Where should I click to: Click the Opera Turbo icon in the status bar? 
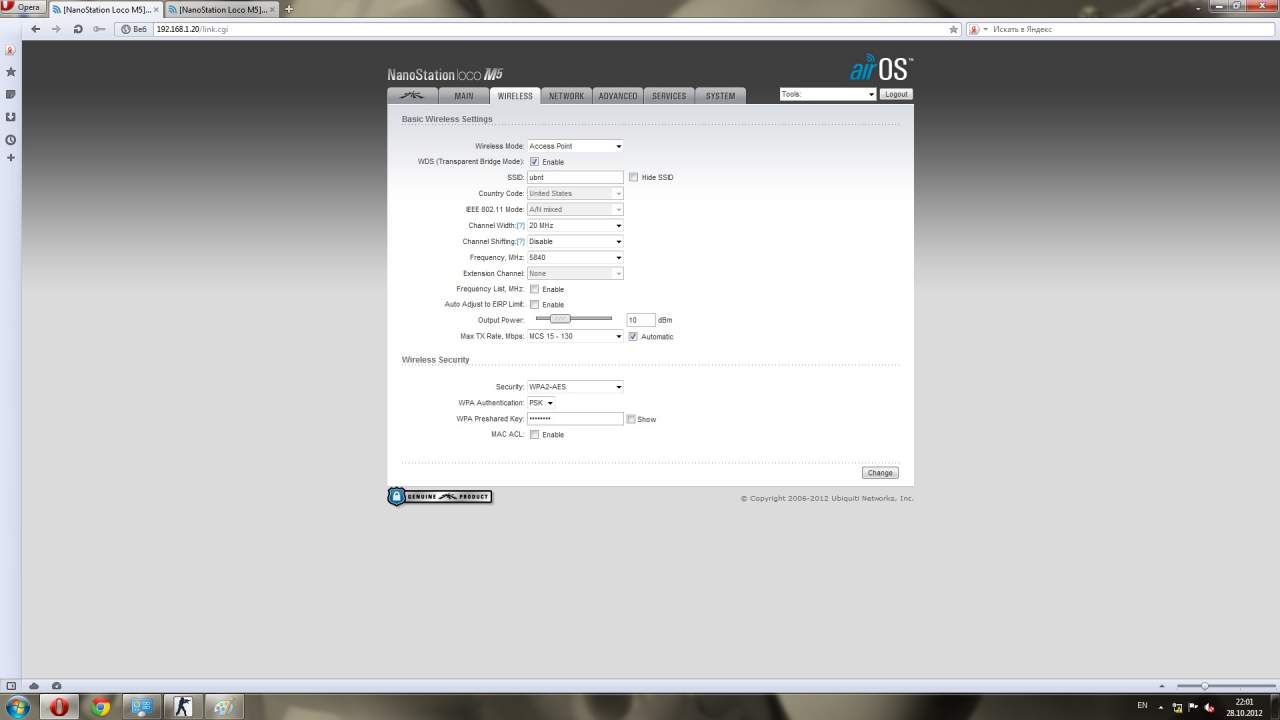(56, 686)
